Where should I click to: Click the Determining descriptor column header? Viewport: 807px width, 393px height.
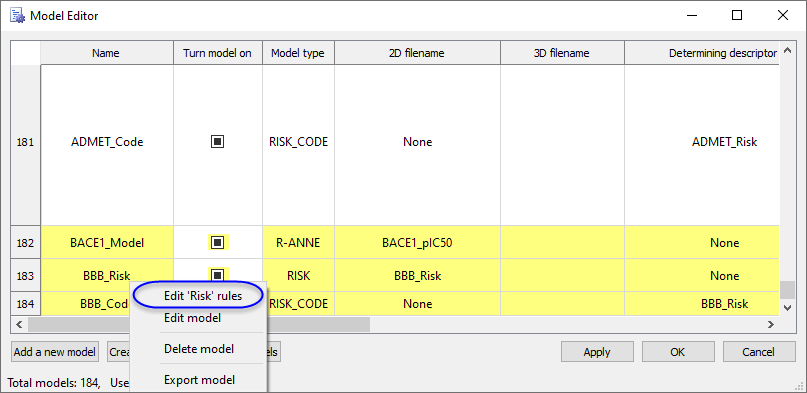click(701, 53)
